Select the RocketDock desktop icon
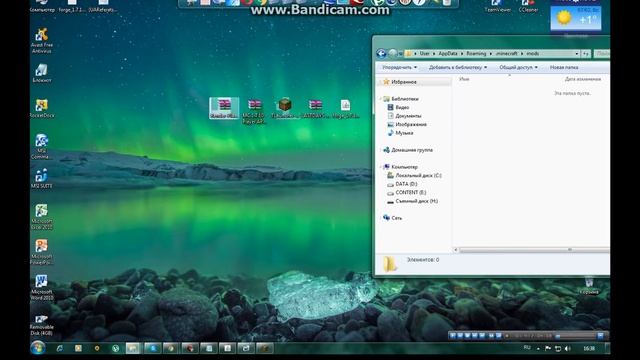Screen dimensions: 640x360 coord(42,108)
